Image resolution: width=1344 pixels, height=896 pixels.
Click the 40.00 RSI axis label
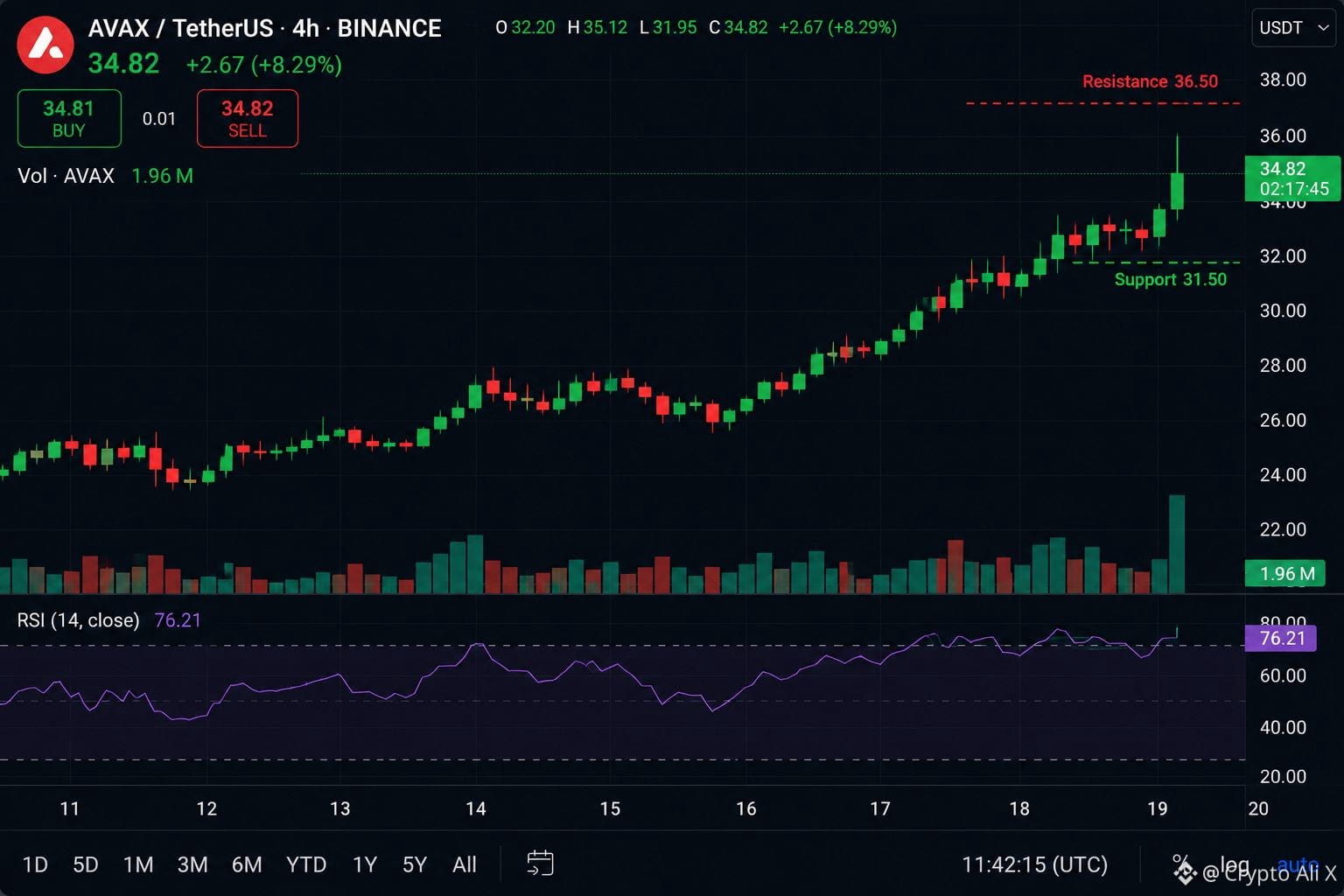point(1283,727)
